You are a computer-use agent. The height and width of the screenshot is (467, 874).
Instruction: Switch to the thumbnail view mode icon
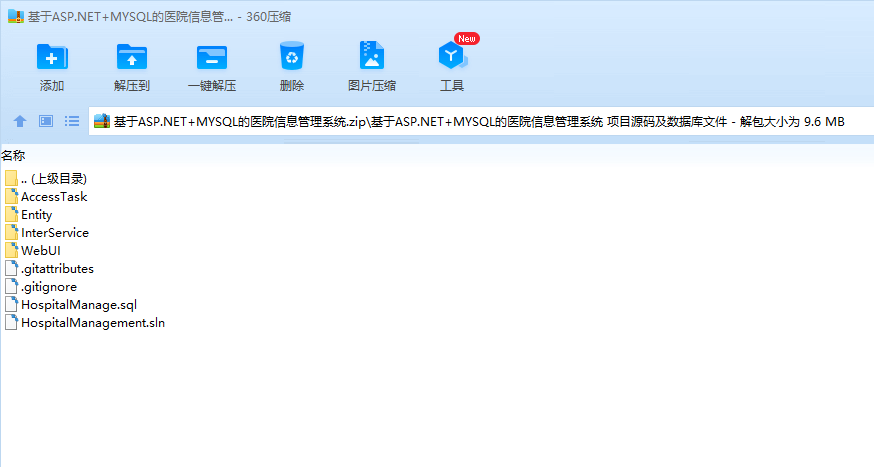pyautogui.click(x=46, y=121)
